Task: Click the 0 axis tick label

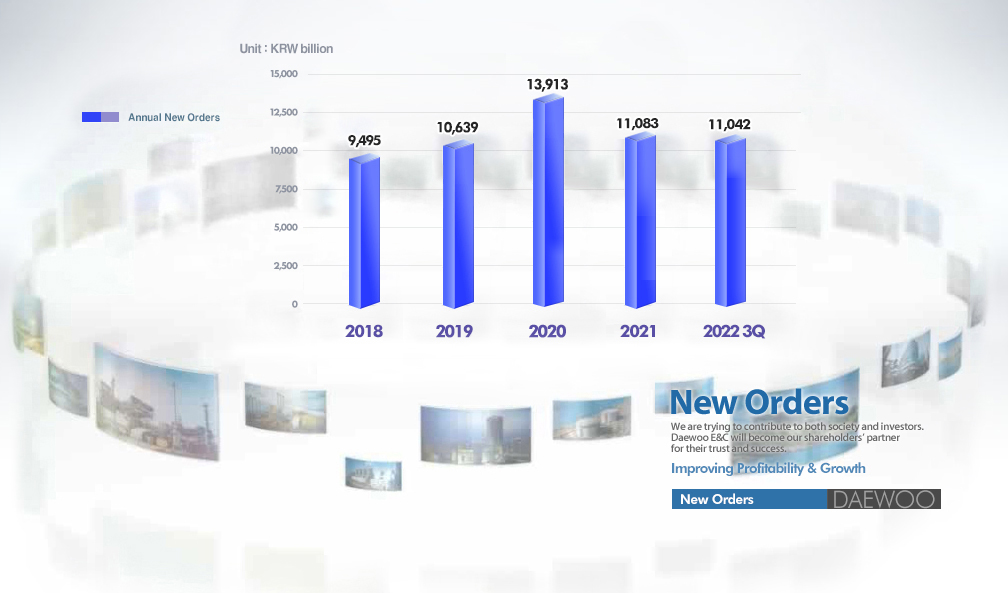Action: pyautogui.click(x=295, y=304)
